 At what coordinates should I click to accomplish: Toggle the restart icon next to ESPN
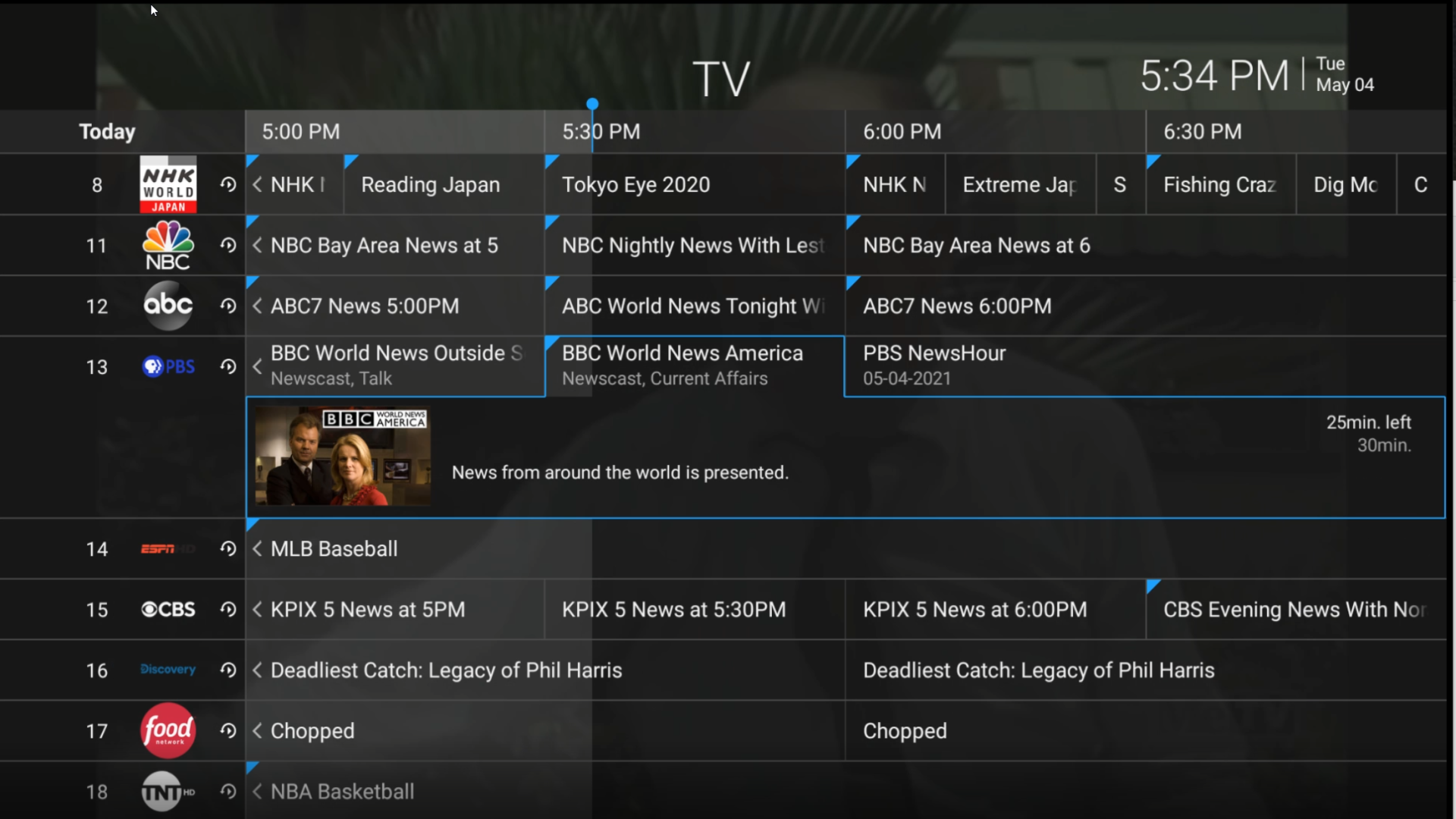click(227, 548)
